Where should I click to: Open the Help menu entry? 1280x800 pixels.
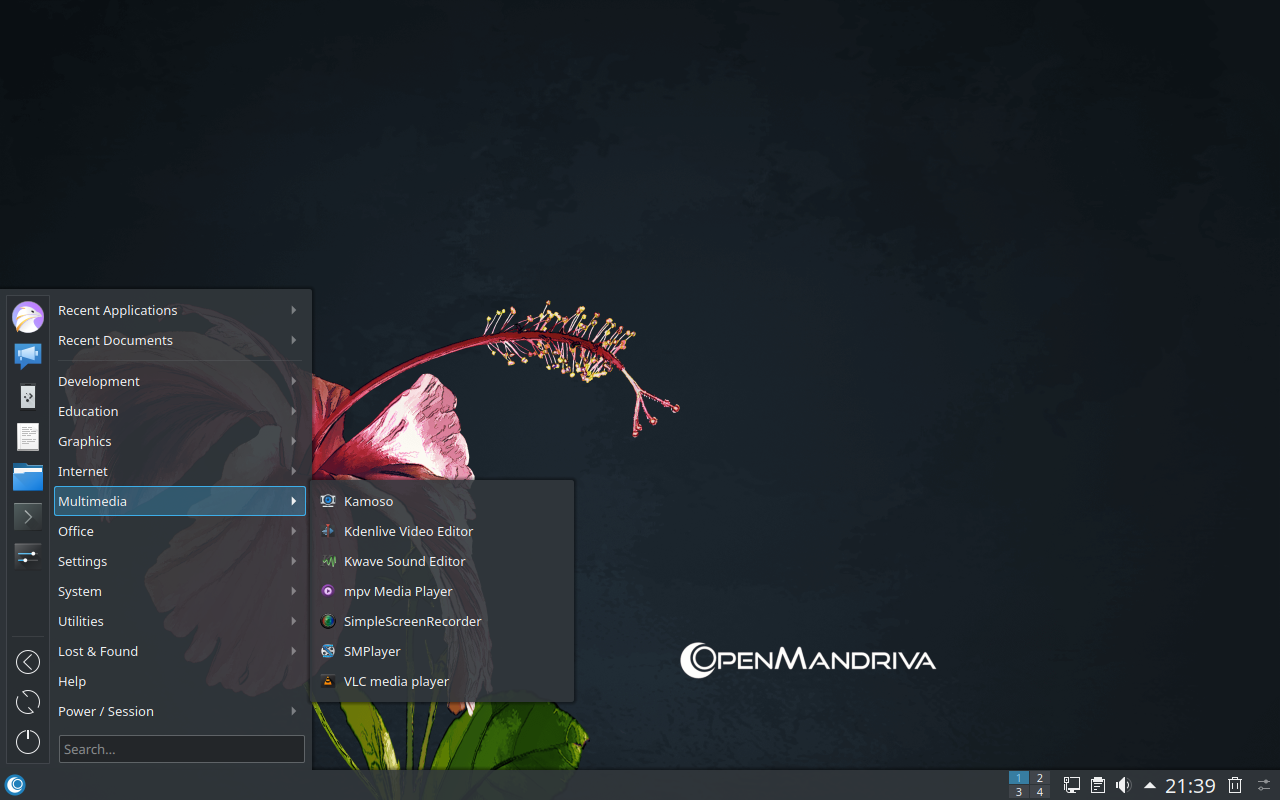(72, 681)
